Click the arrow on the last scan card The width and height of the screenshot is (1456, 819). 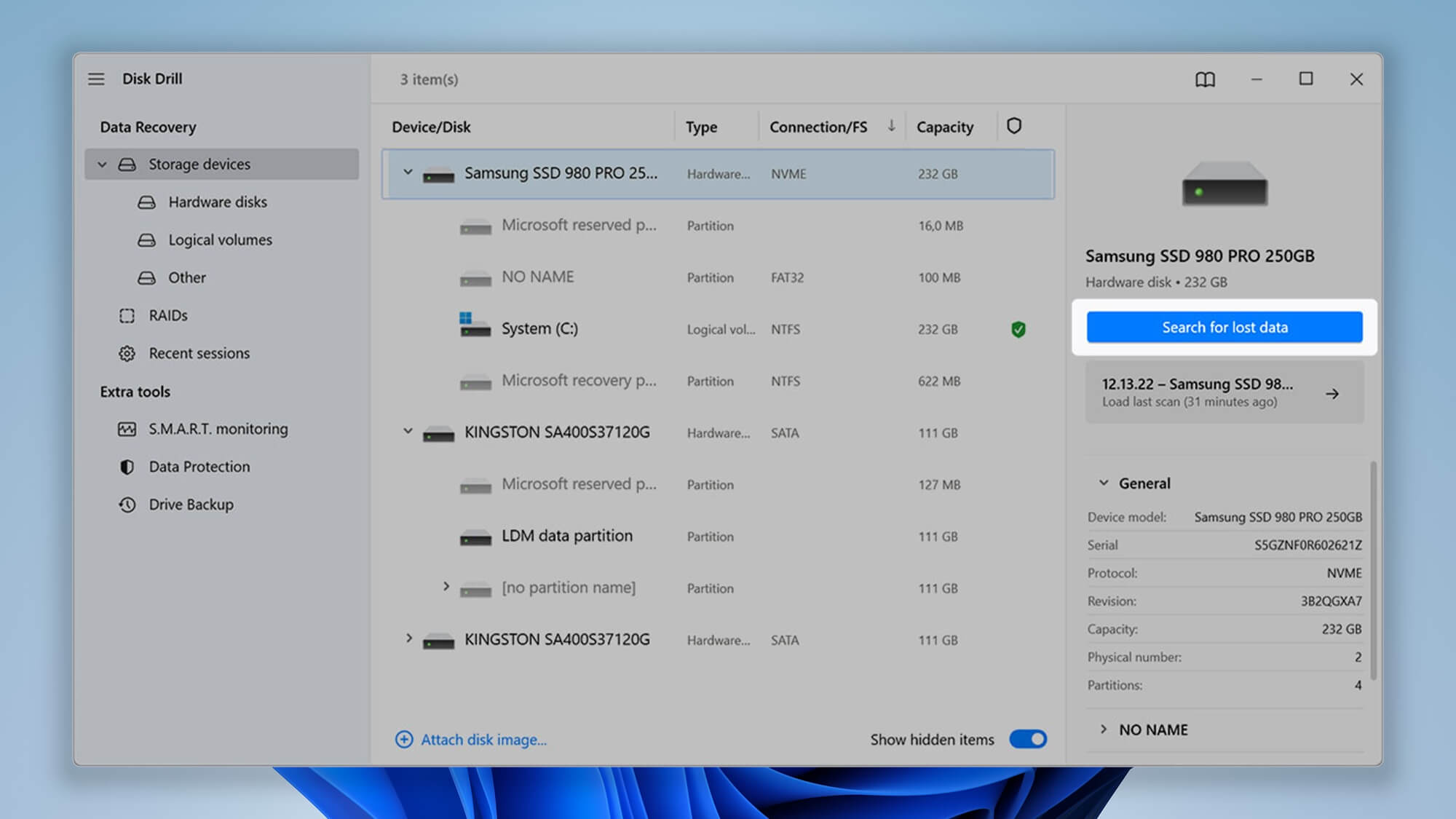pos(1332,394)
